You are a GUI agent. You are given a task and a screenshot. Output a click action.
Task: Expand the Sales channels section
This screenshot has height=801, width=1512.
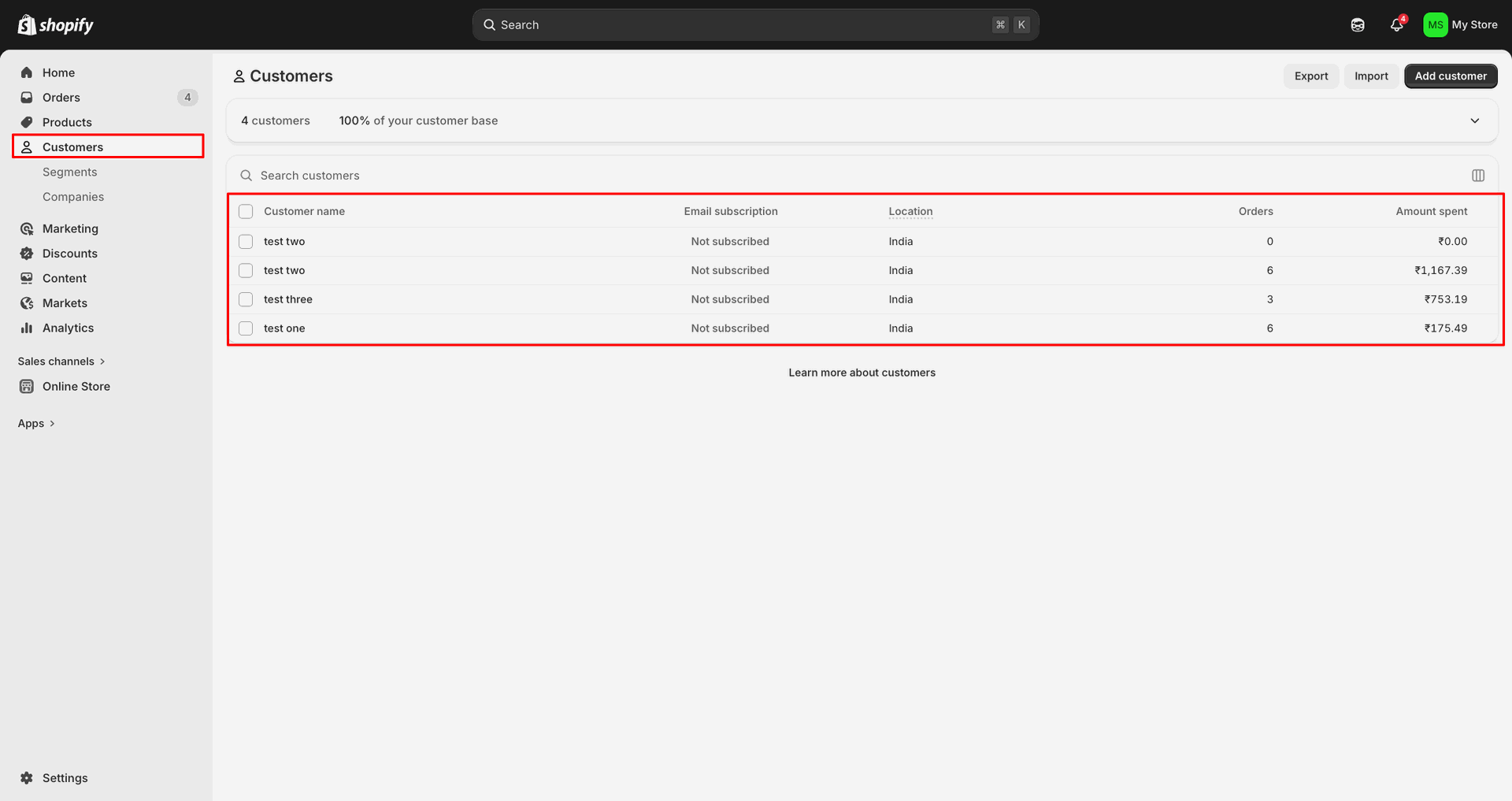pyautogui.click(x=61, y=362)
